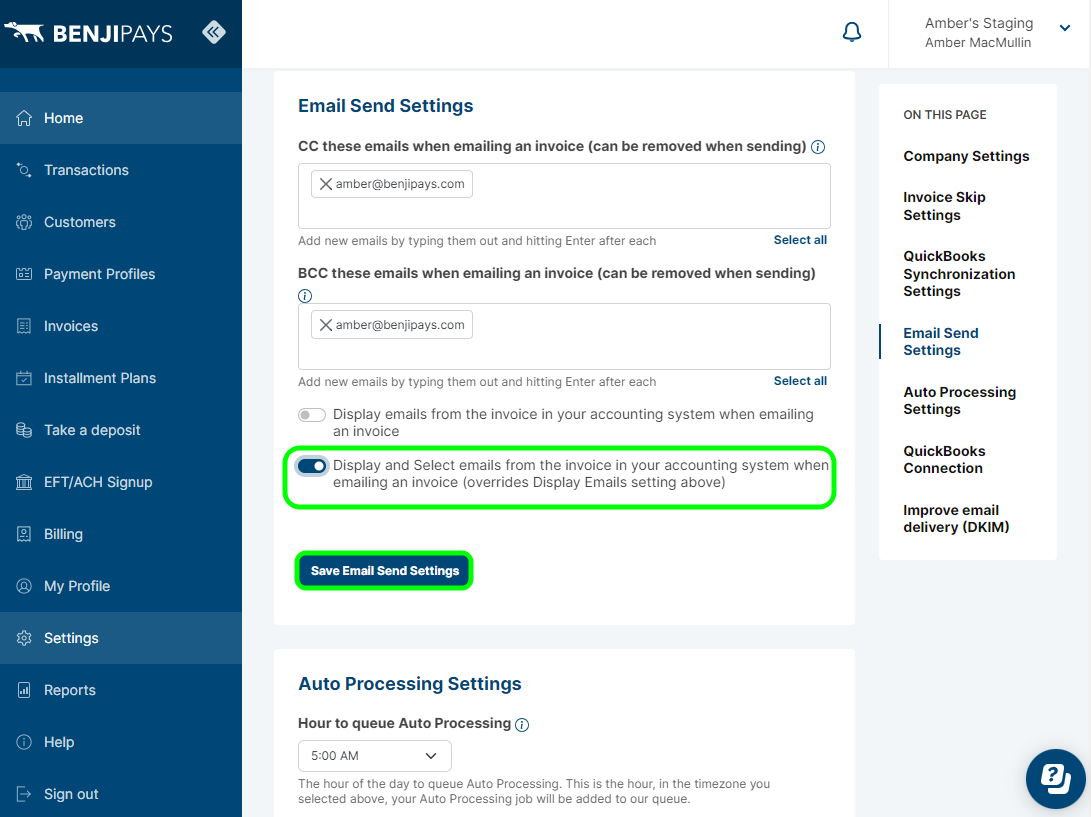Jump to Invoice Skip Settings section
This screenshot has height=817, width=1091.
[944, 207]
